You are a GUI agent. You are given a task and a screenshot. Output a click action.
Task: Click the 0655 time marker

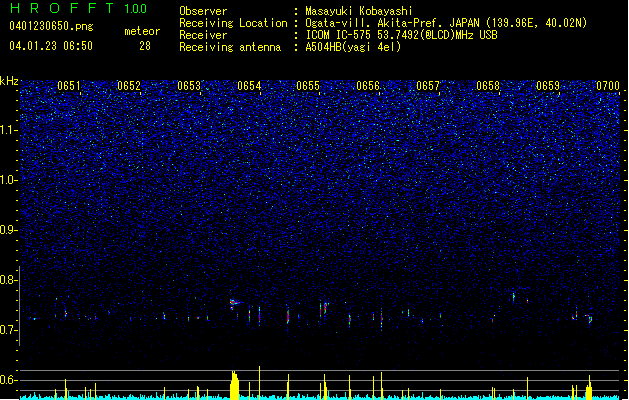tap(308, 86)
